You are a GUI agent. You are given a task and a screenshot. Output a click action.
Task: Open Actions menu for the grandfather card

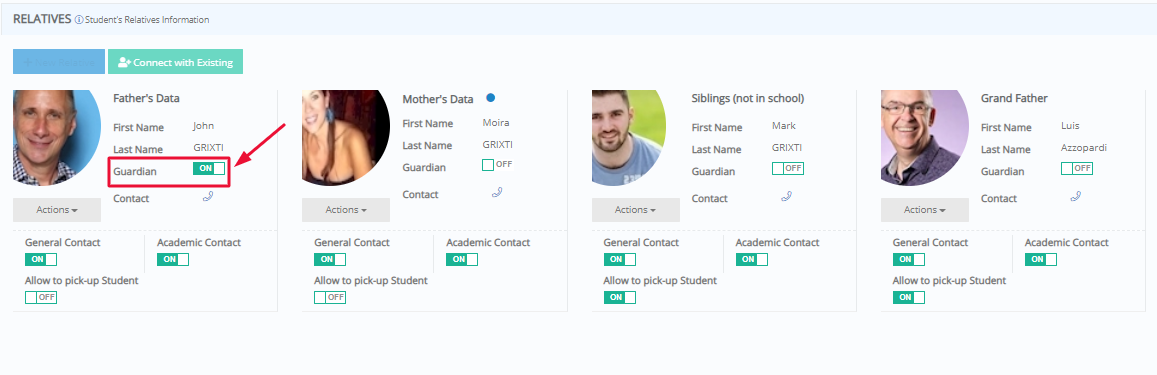tap(925, 210)
